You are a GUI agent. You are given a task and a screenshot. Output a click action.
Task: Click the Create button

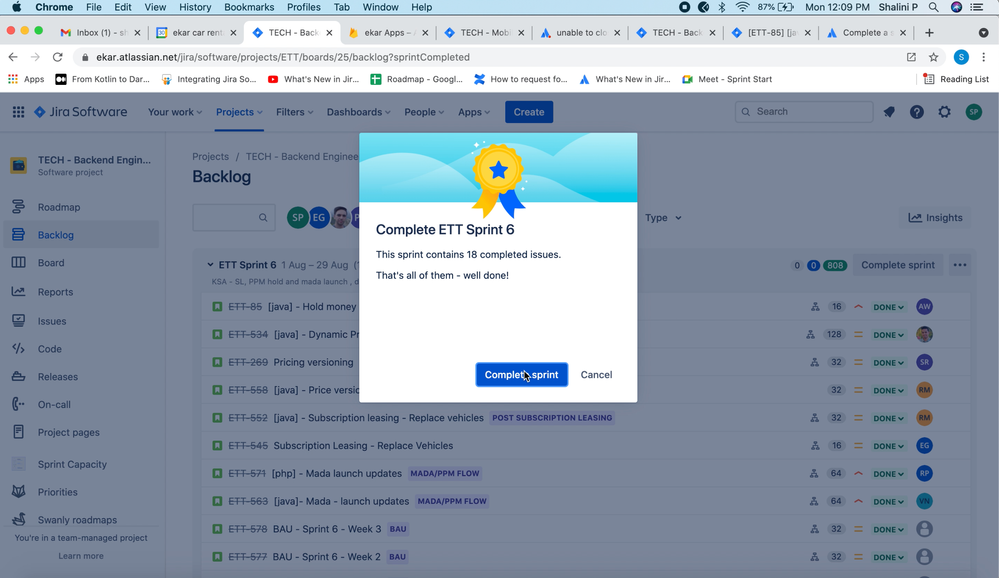pyautogui.click(x=529, y=112)
